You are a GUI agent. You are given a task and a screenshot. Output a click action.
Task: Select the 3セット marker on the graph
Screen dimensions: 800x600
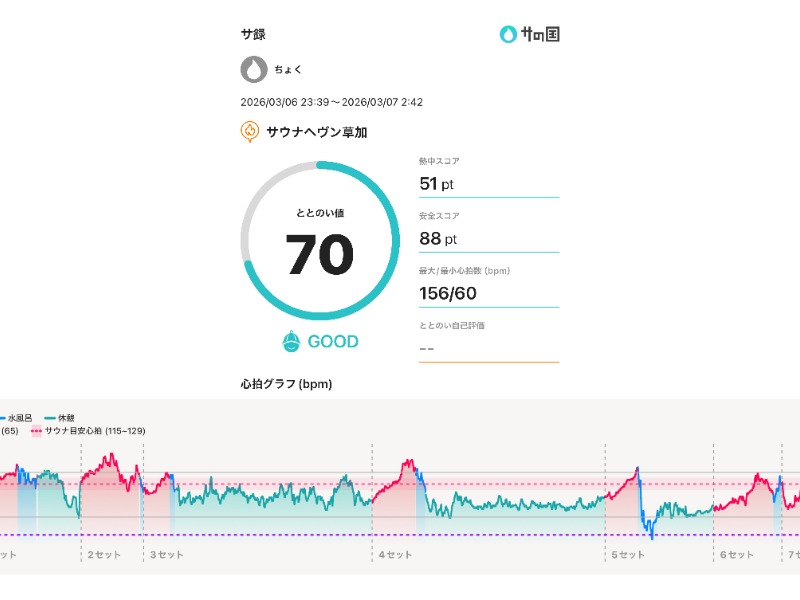pyautogui.click(x=166, y=554)
